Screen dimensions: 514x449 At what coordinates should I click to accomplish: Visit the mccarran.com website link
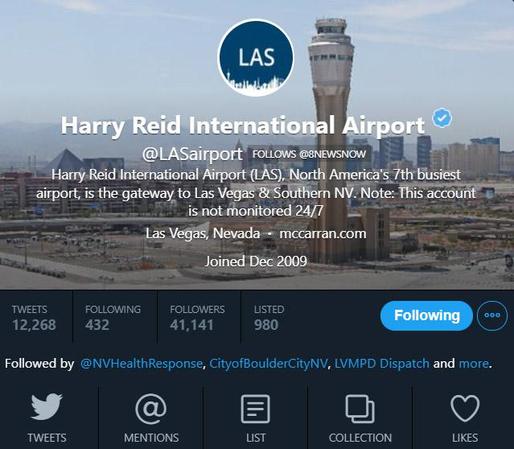pyautogui.click(x=323, y=233)
